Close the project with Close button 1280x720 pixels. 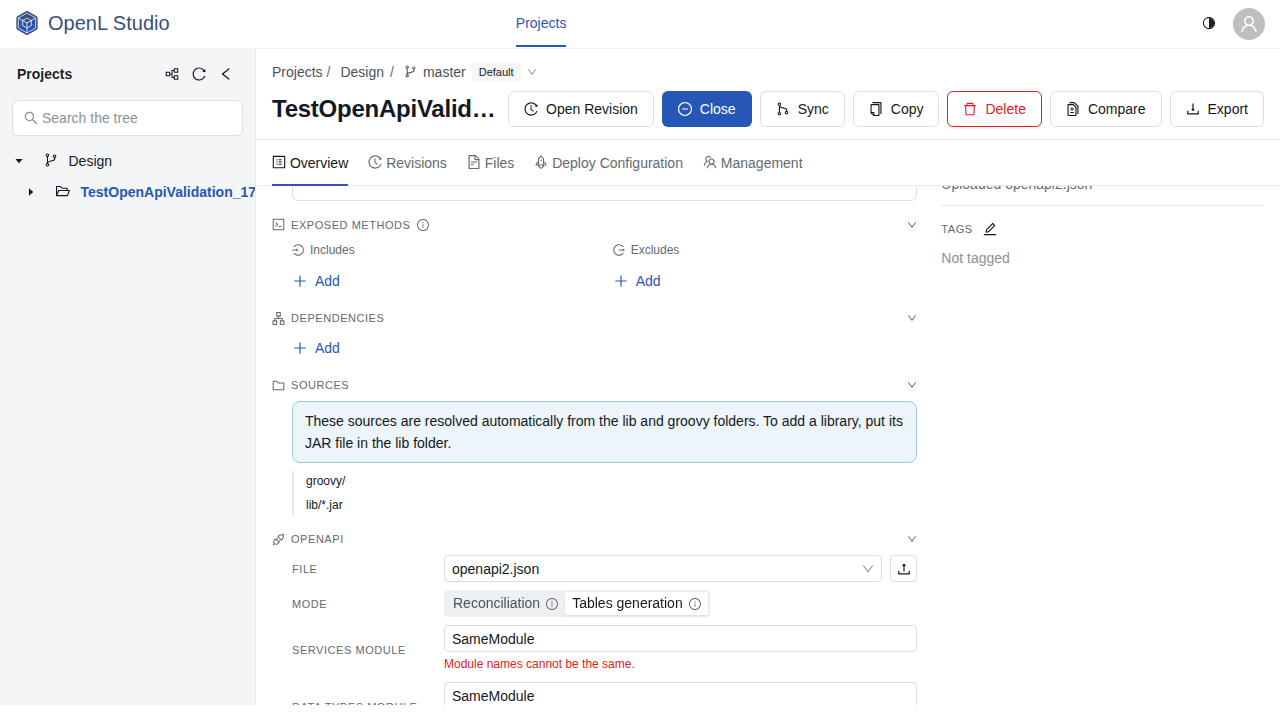click(x=707, y=109)
